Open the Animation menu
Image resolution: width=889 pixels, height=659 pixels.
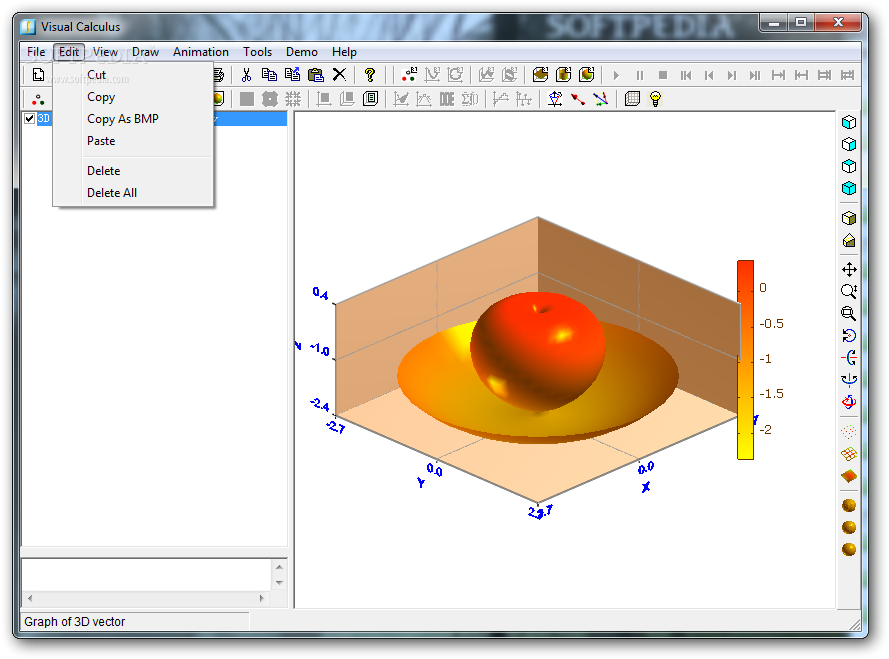pos(201,52)
